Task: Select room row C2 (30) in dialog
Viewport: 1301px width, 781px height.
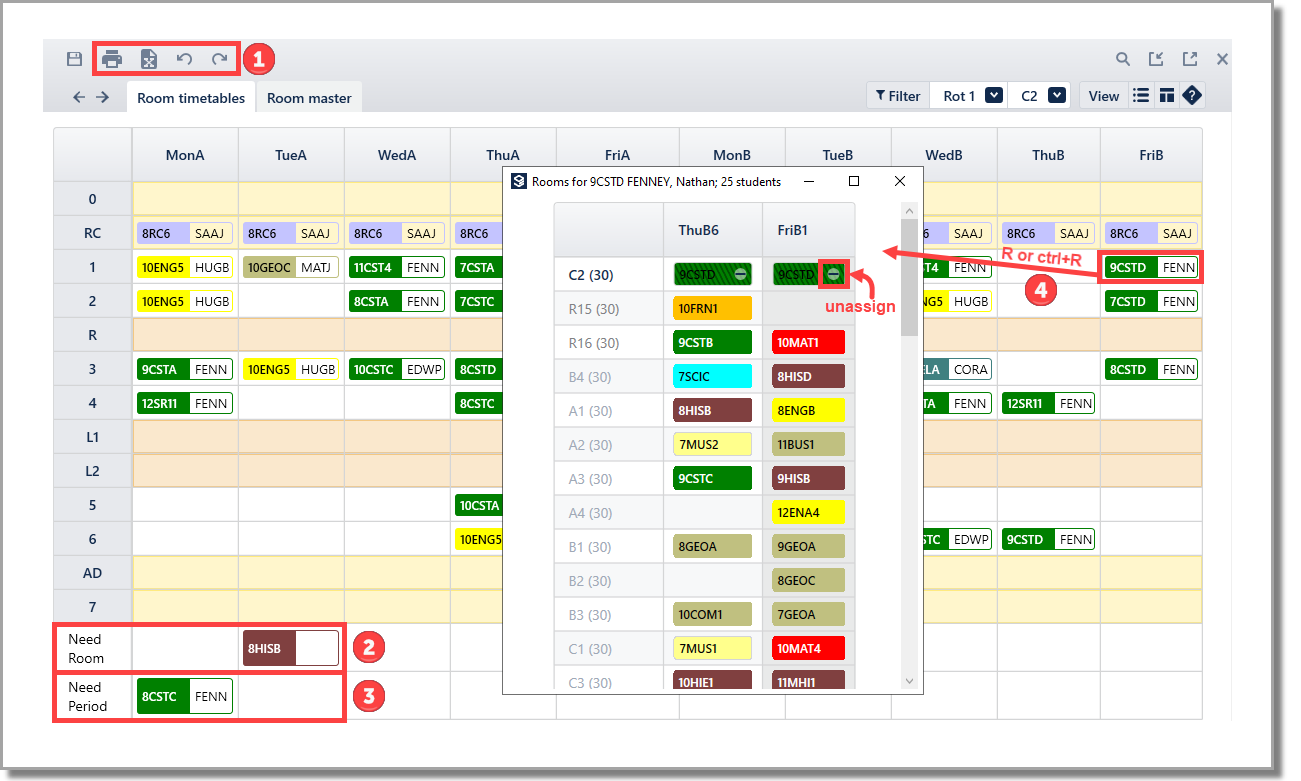Action: pyautogui.click(x=608, y=274)
